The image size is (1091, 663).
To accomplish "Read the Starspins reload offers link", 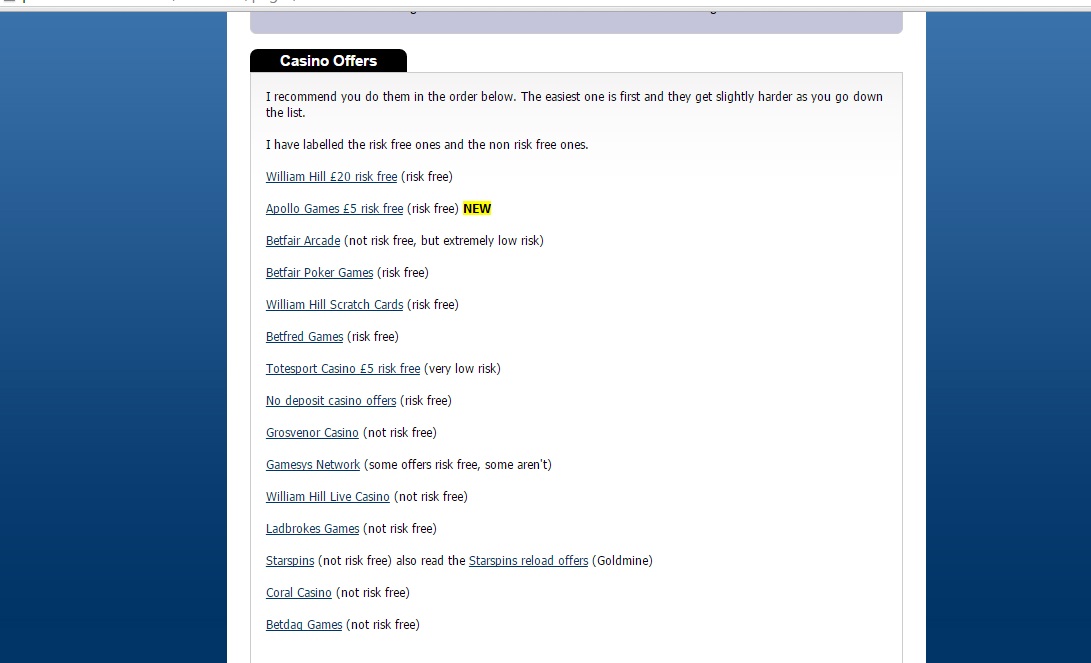I will [528, 561].
